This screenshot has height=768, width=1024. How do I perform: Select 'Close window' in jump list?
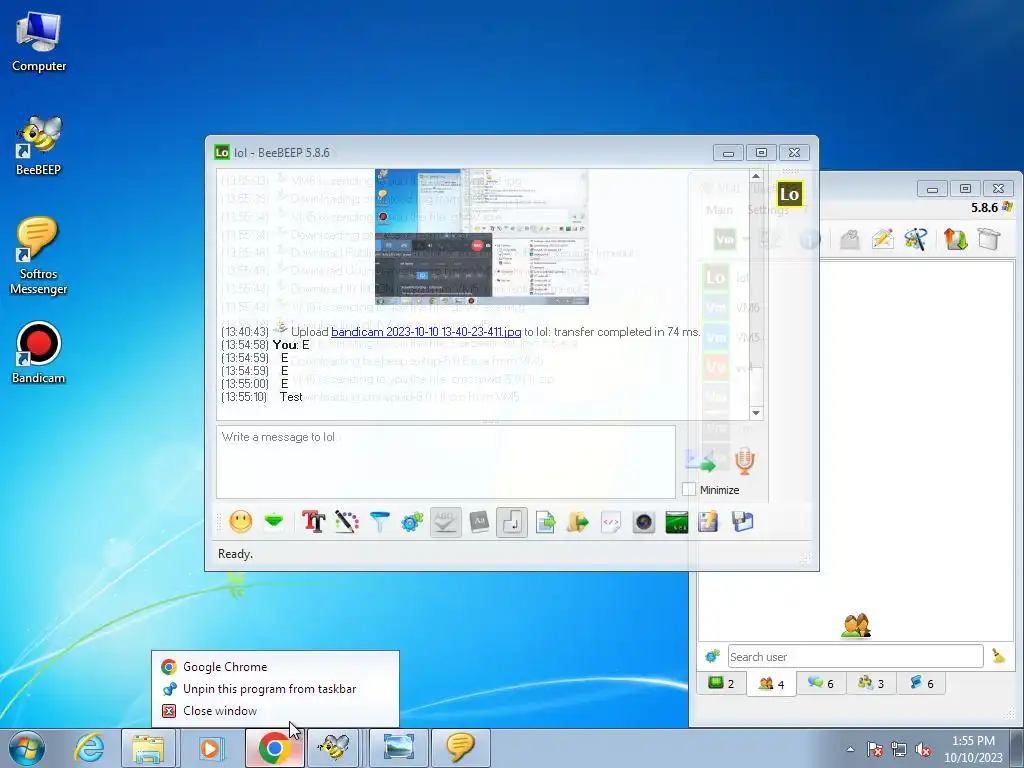tap(276, 711)
